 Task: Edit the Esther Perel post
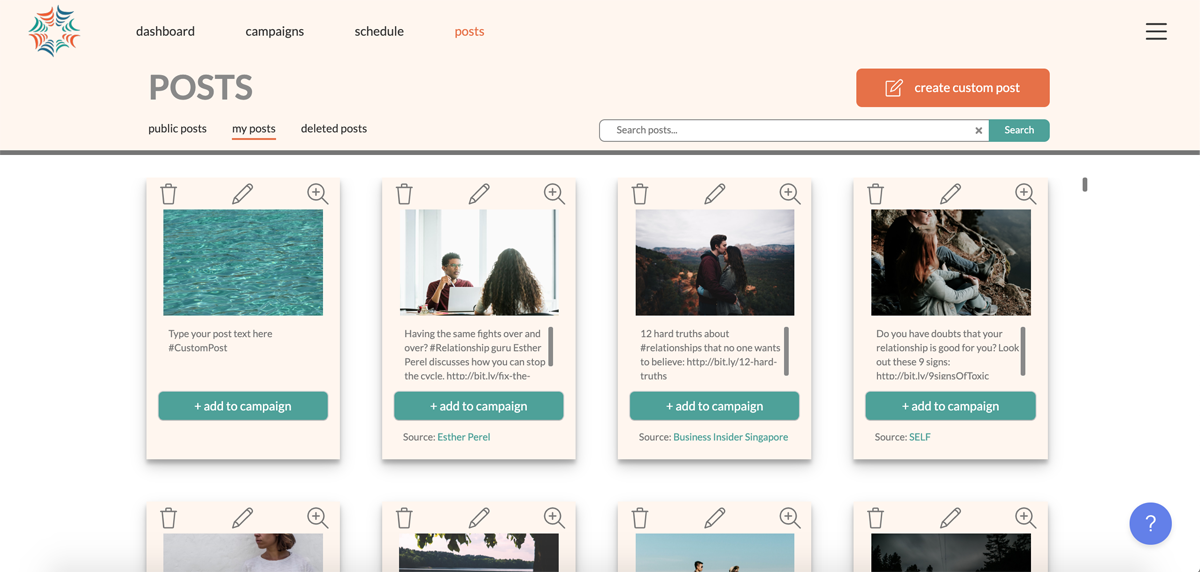point(479,194)
